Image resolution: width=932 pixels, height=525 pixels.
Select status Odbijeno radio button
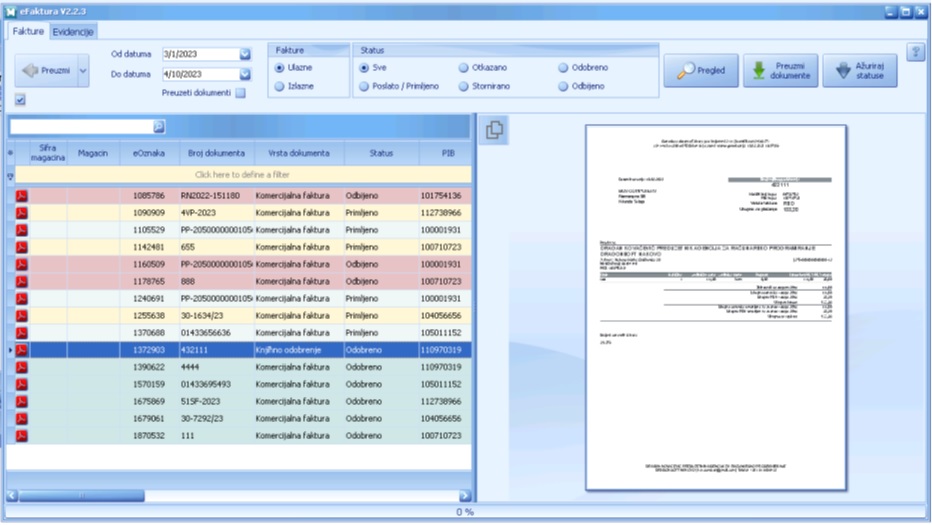(563, 87)
